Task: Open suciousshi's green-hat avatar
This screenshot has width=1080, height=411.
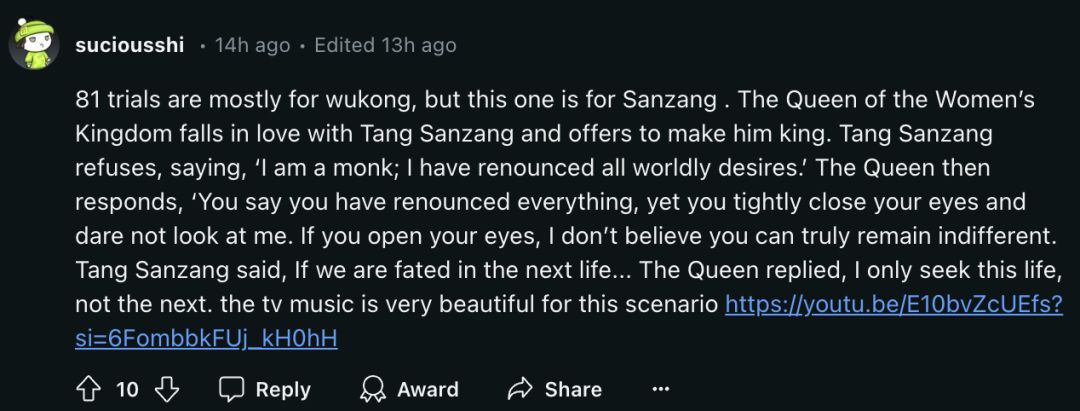Action: tap(32, 46)
